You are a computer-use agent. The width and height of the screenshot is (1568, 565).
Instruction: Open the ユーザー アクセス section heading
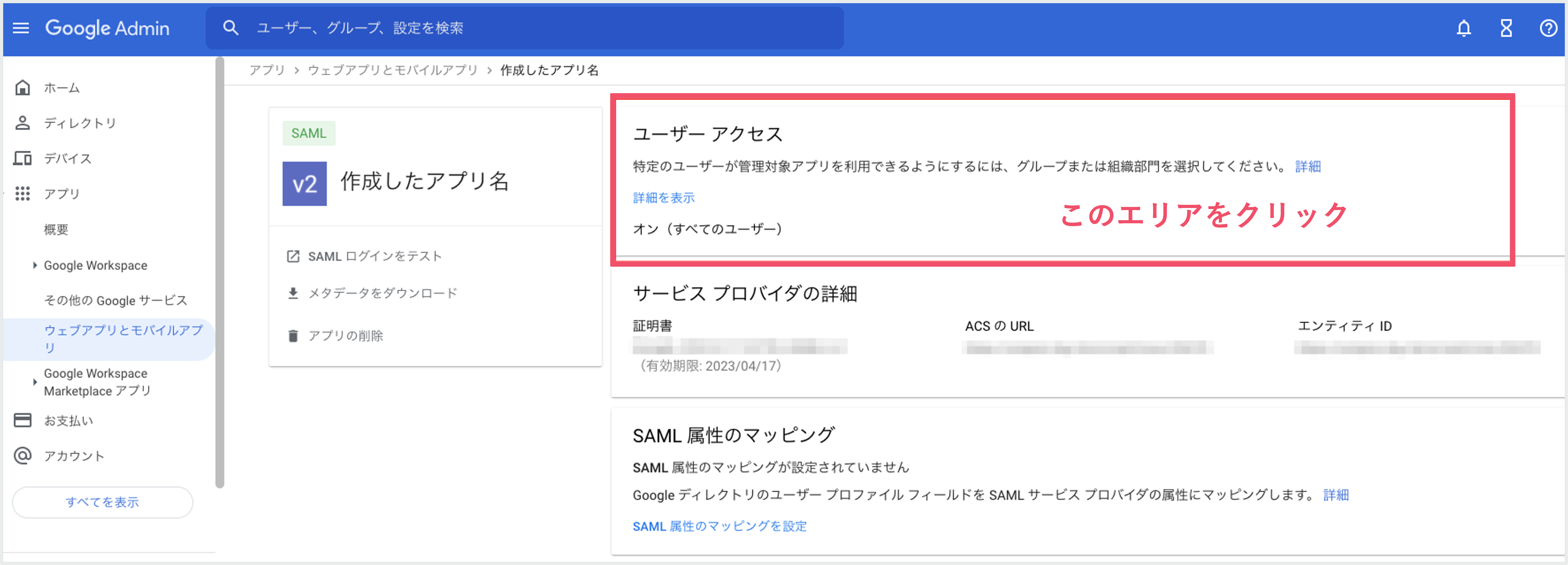pyautogui.click(x=707, y=134)
